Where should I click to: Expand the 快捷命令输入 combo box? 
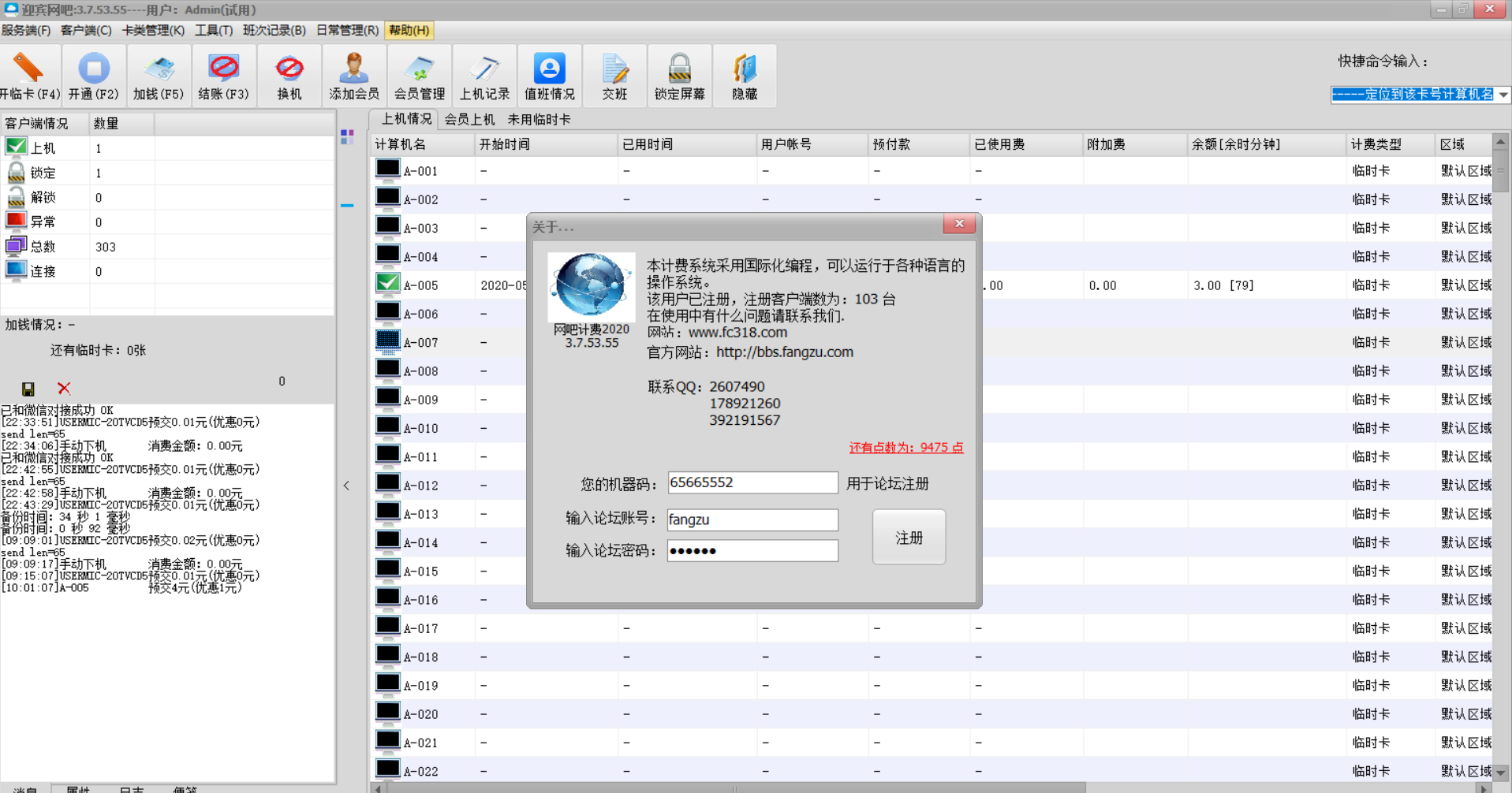[x=1503, y=95]
